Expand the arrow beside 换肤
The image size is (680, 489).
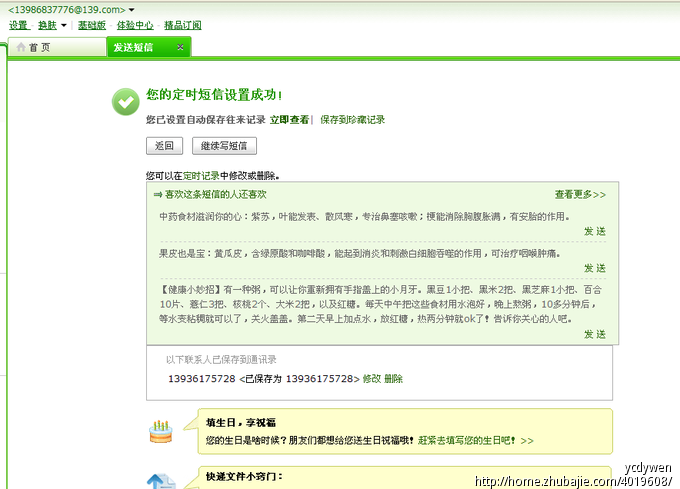64,26
